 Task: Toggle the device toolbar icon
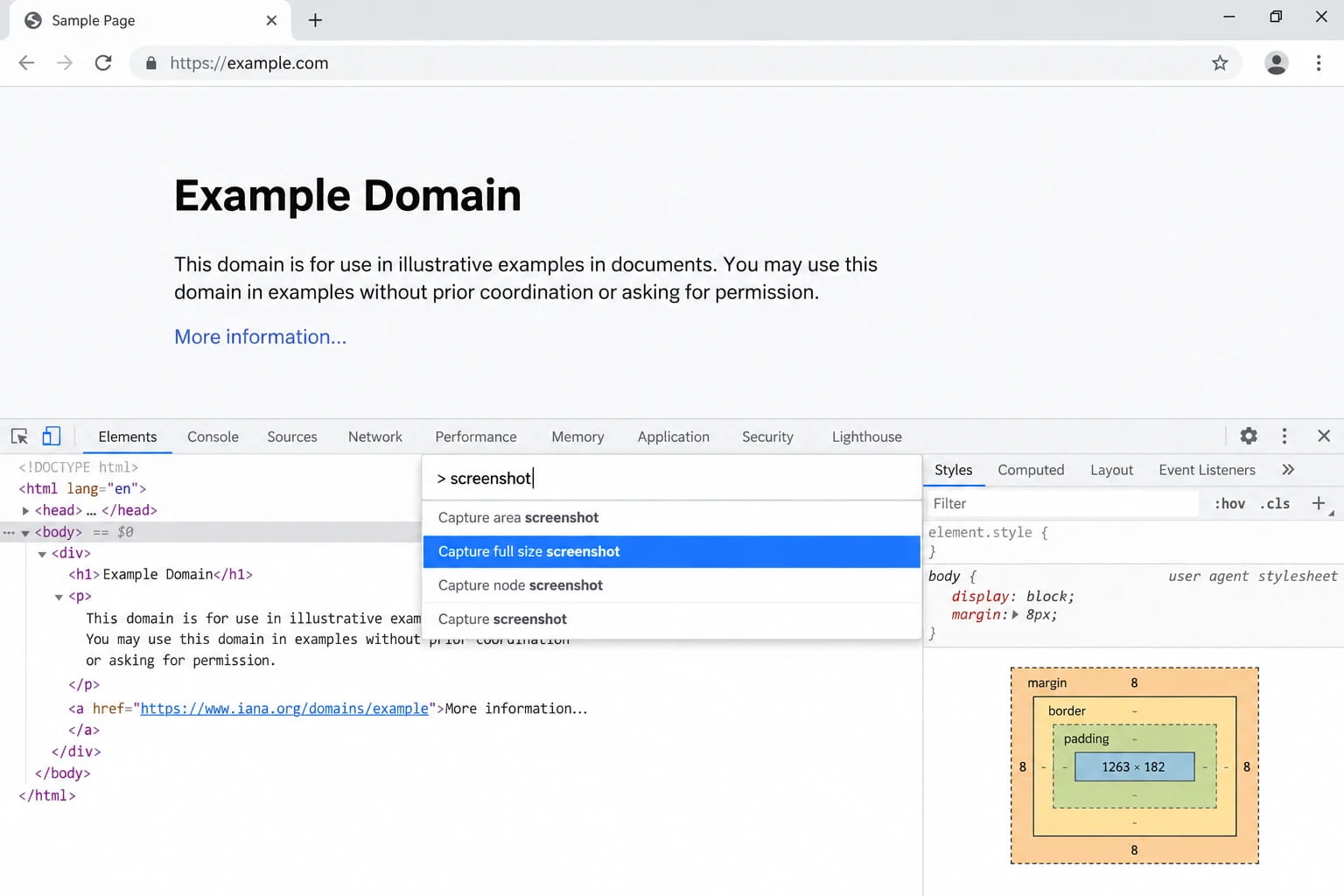click(52, 436)
